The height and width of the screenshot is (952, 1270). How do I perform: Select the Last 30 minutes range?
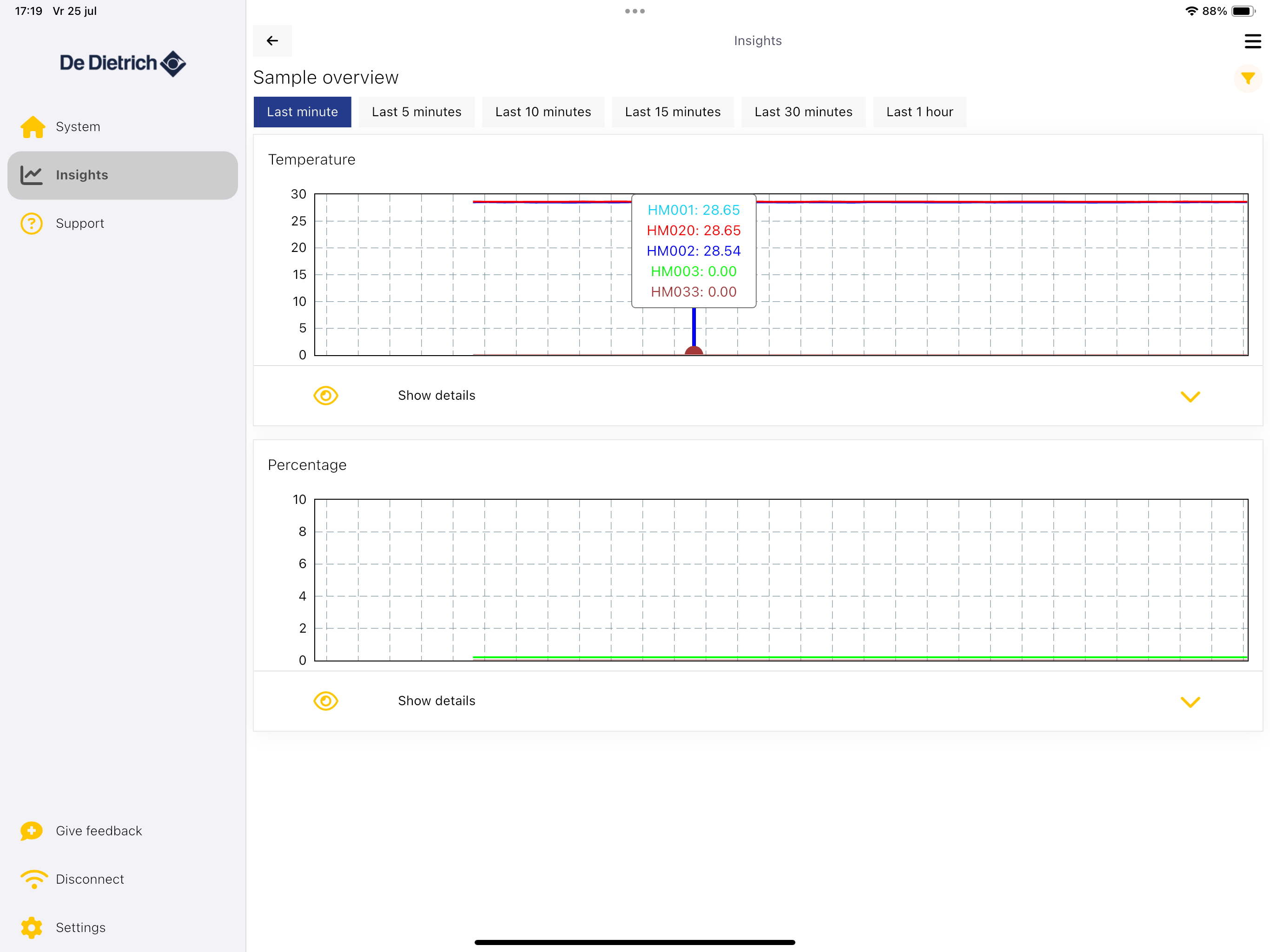point(803,112)
